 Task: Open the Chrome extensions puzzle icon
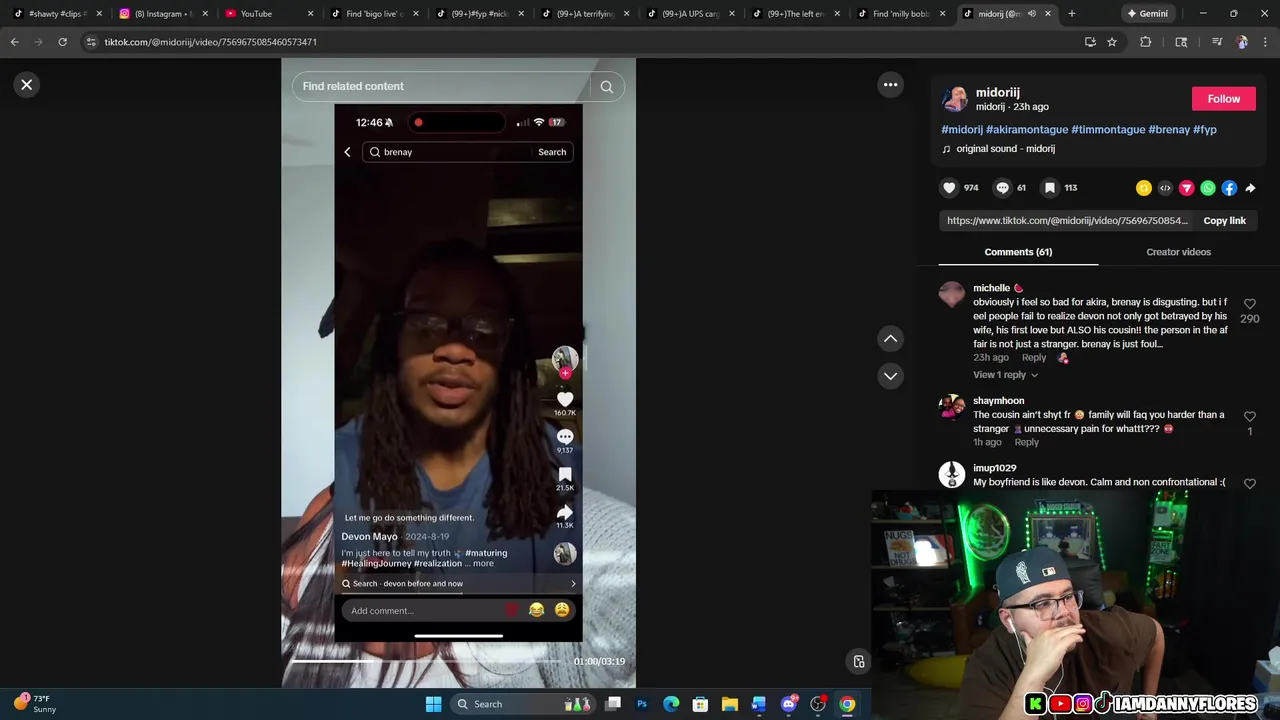click(x=1145, y=42)
